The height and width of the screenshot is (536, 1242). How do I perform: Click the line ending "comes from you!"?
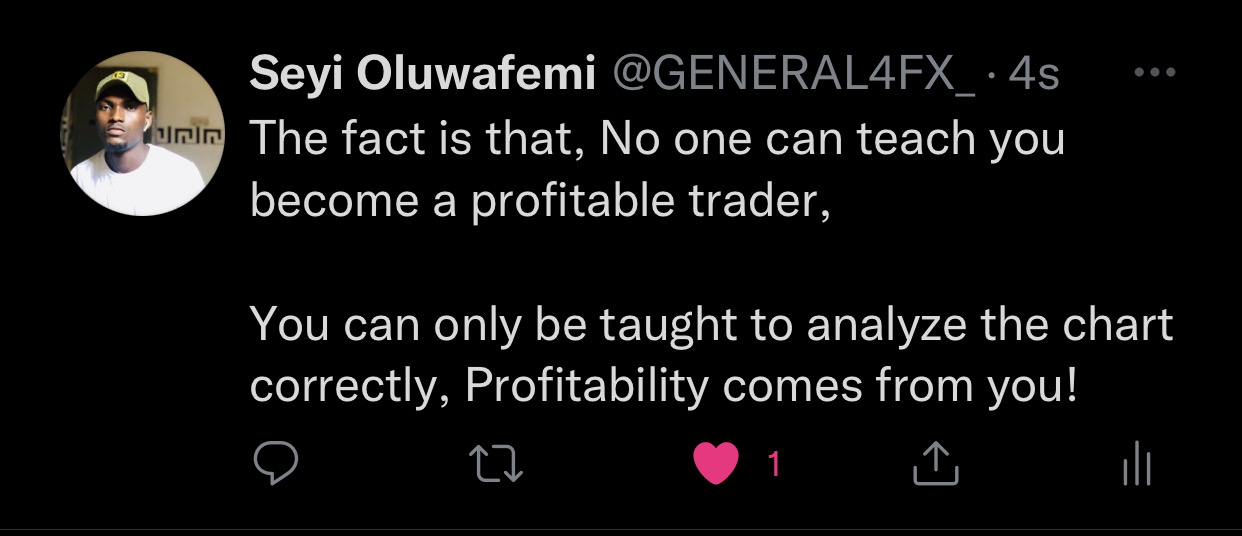tap(664, 386)
